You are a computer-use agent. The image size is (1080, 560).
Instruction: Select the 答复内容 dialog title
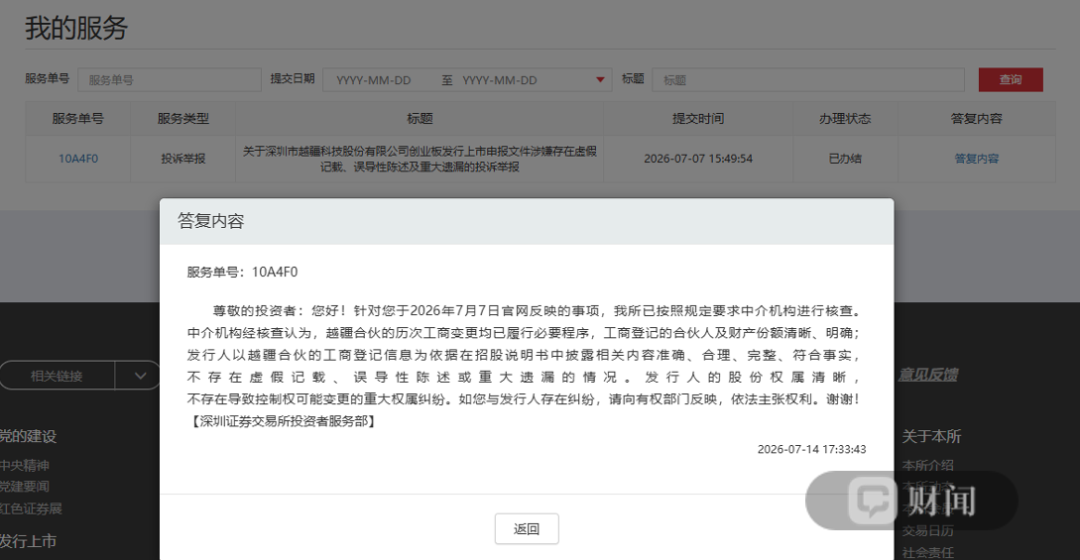211,221
